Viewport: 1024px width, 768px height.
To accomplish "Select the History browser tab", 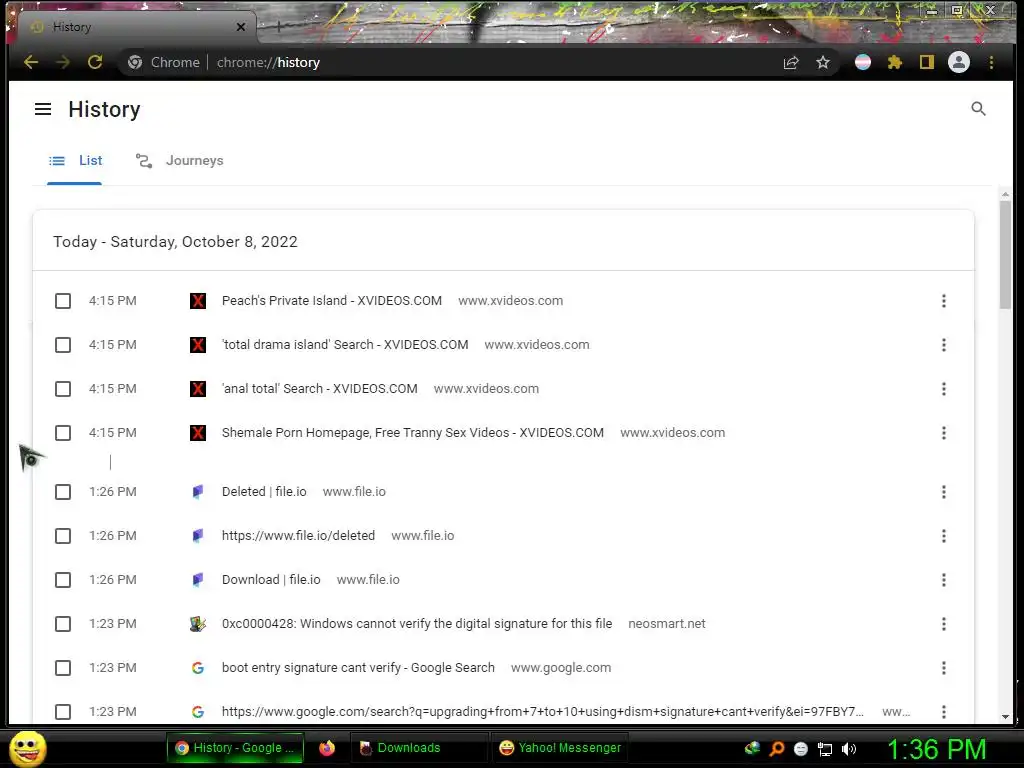I will coord(137,27).
